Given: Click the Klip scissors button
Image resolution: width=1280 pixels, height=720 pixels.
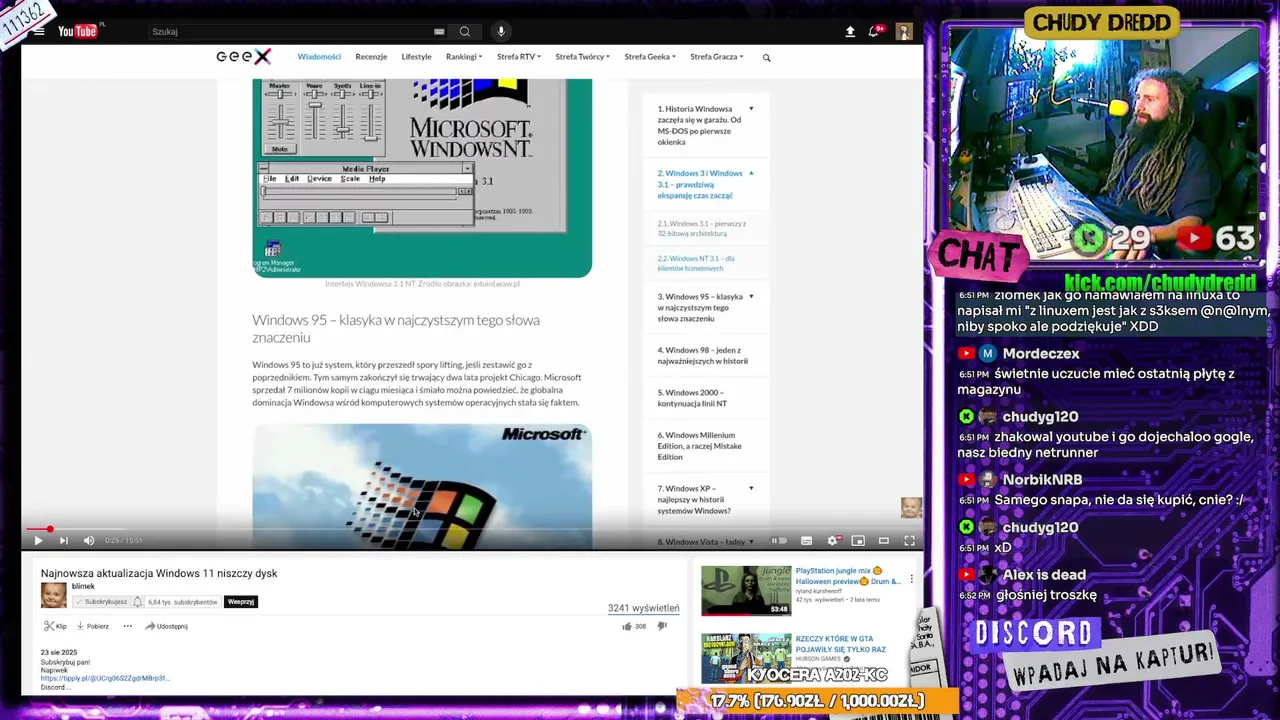Looking at the screenshot, I should pyautogui.click(x=55, y=626).
